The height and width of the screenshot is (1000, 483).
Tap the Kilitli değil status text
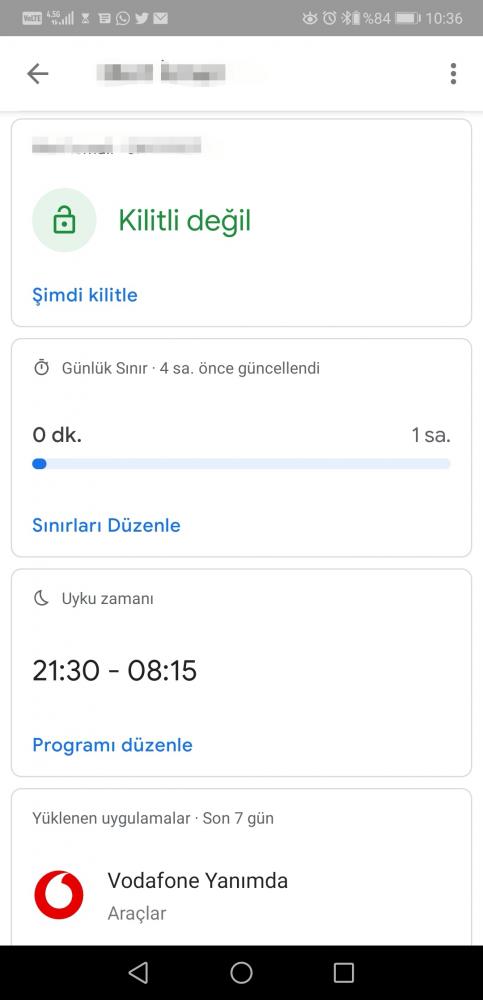[185, 221]
